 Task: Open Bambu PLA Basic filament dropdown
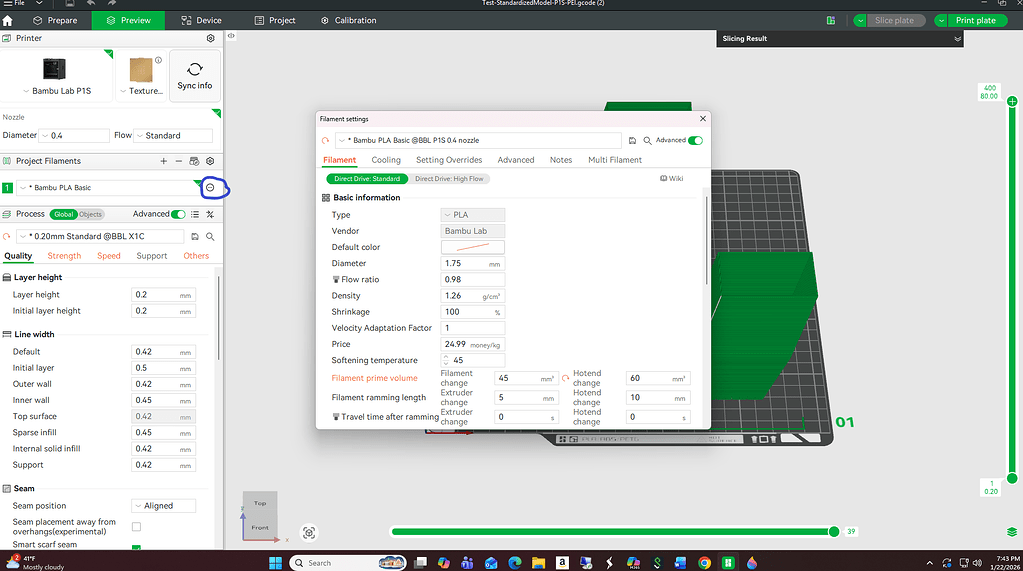(108, 188)
